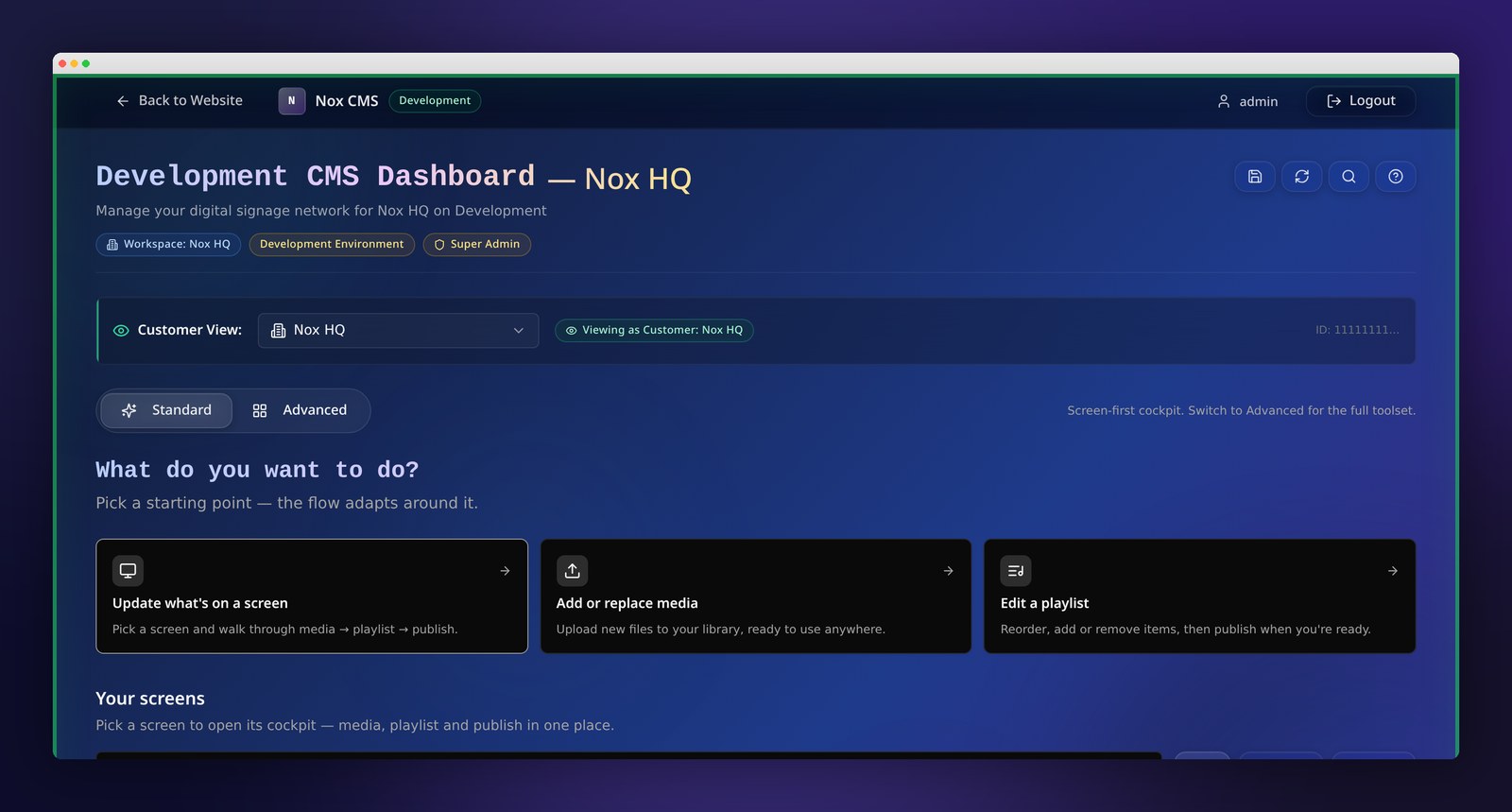The width and height of the screenshot is (1512, 812).
Task: Click the logout arrow icon
Action: 1334,101
